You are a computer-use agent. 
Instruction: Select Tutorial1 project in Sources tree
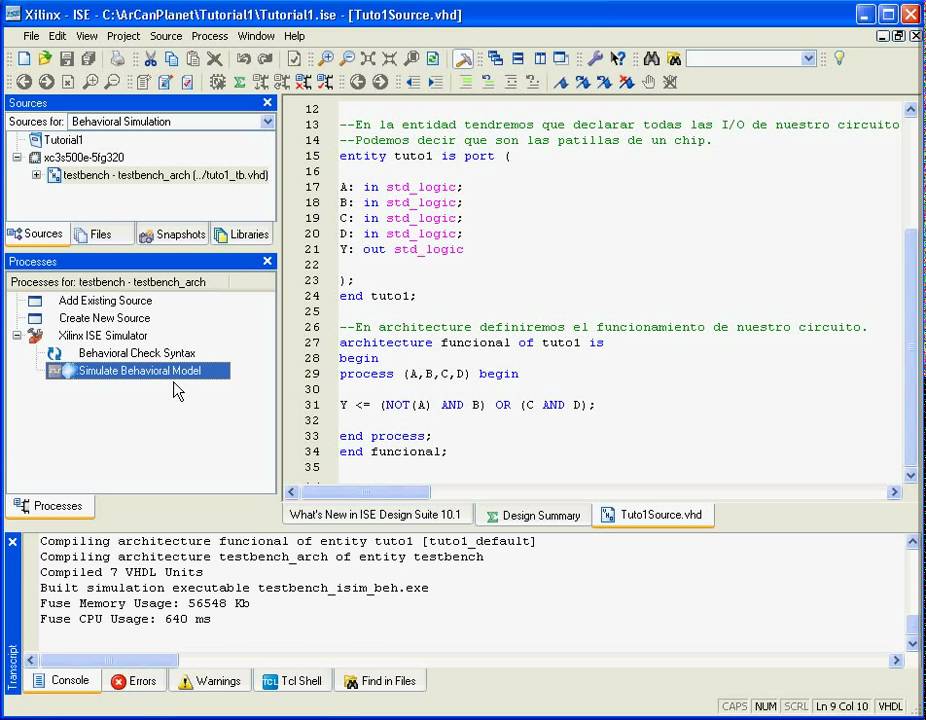pos(63,140)
